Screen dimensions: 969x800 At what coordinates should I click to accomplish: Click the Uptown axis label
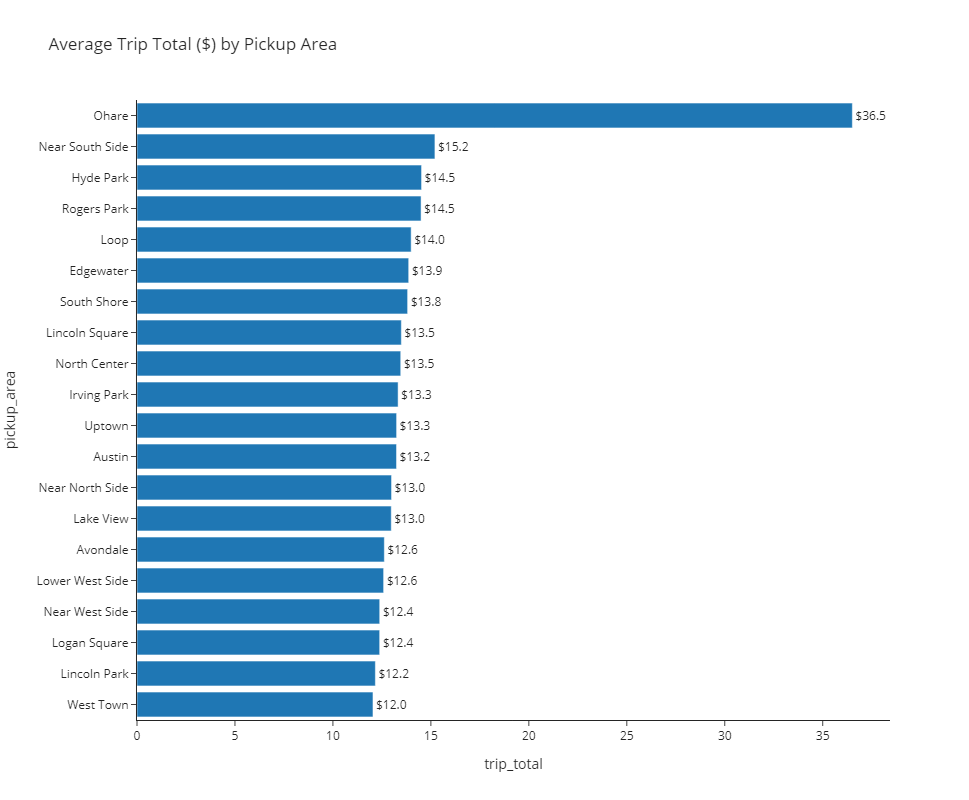coord(106,426)
